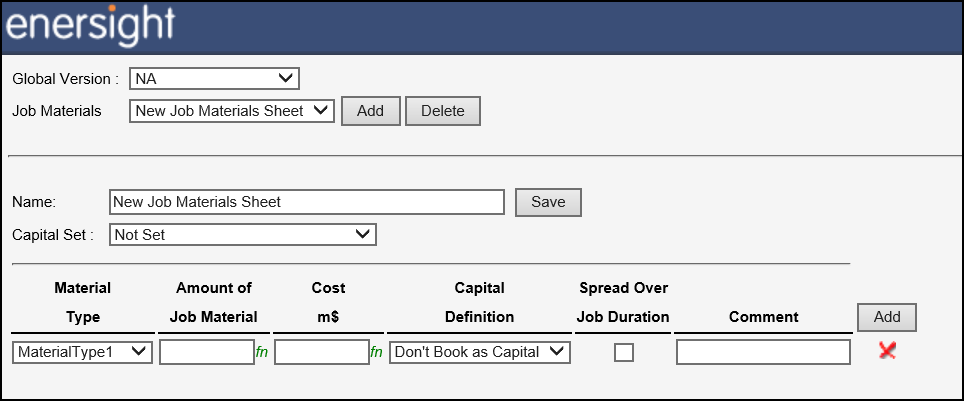Focus the Name text field
This screenshot has height=401, width=964.
(307, 202)
